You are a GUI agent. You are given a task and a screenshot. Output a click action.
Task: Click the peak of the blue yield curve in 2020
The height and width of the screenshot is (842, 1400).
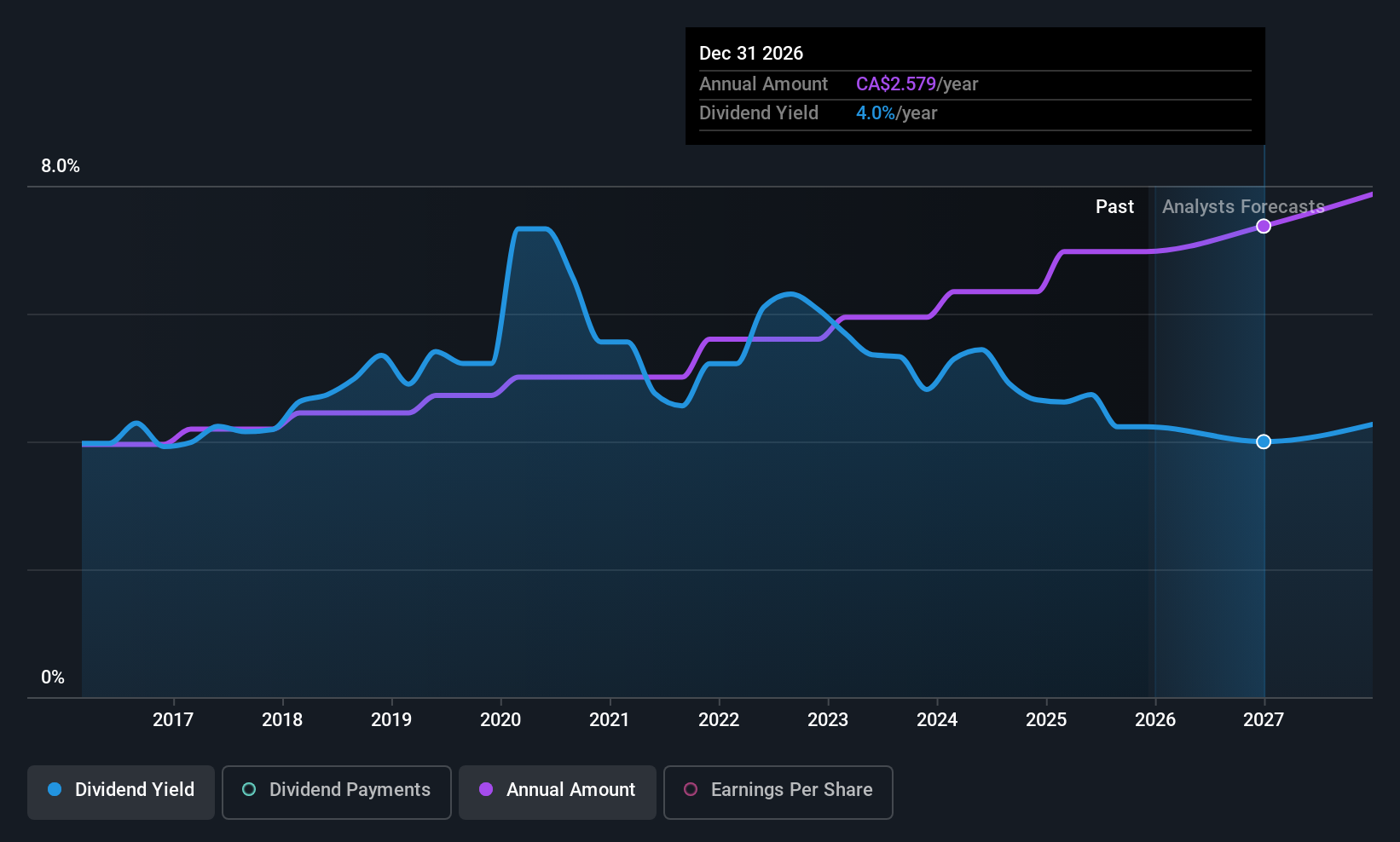click(533, 228)
